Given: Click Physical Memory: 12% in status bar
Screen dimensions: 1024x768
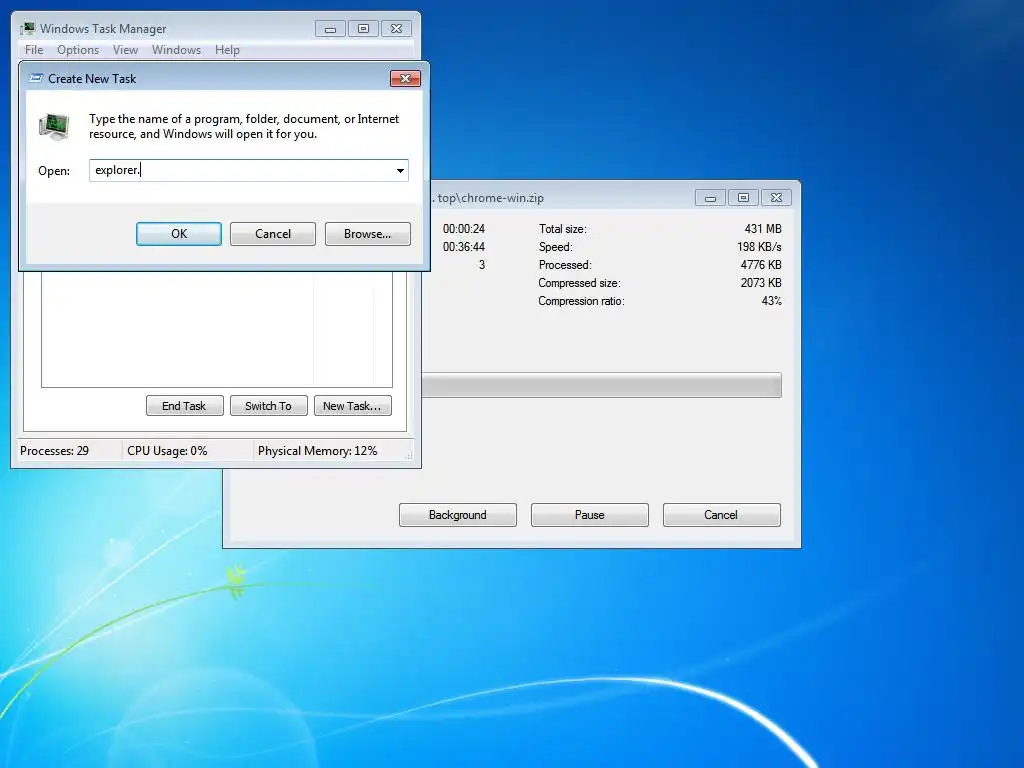Looking at the screenshot, I should 317,451.
